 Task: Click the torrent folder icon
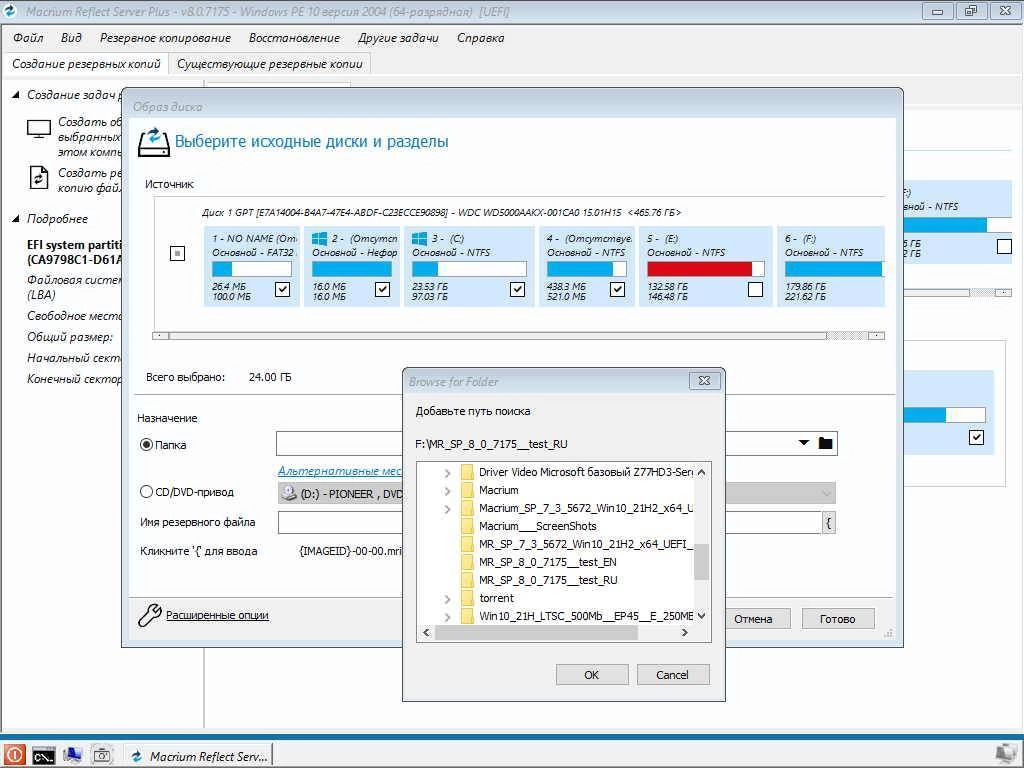point(467,598)
